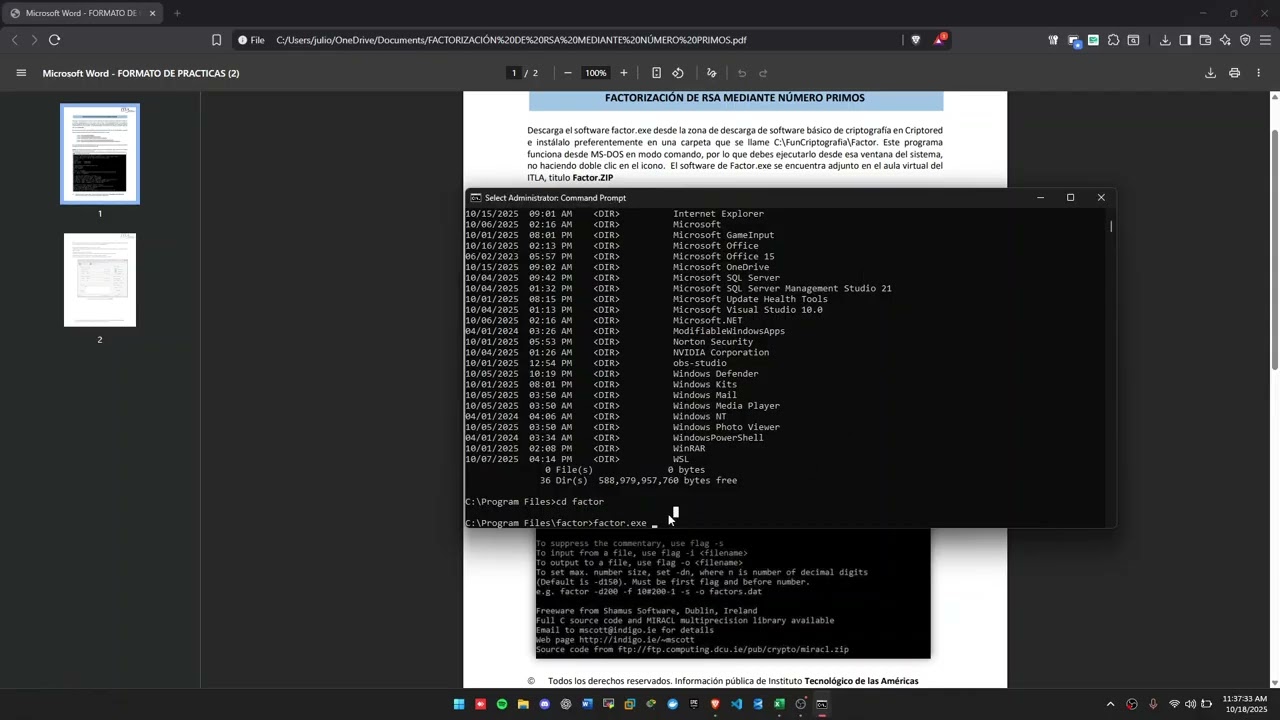The image size is (1280, 720).
Task: Click the fit to page icon
Action: [x=656, y=73]
